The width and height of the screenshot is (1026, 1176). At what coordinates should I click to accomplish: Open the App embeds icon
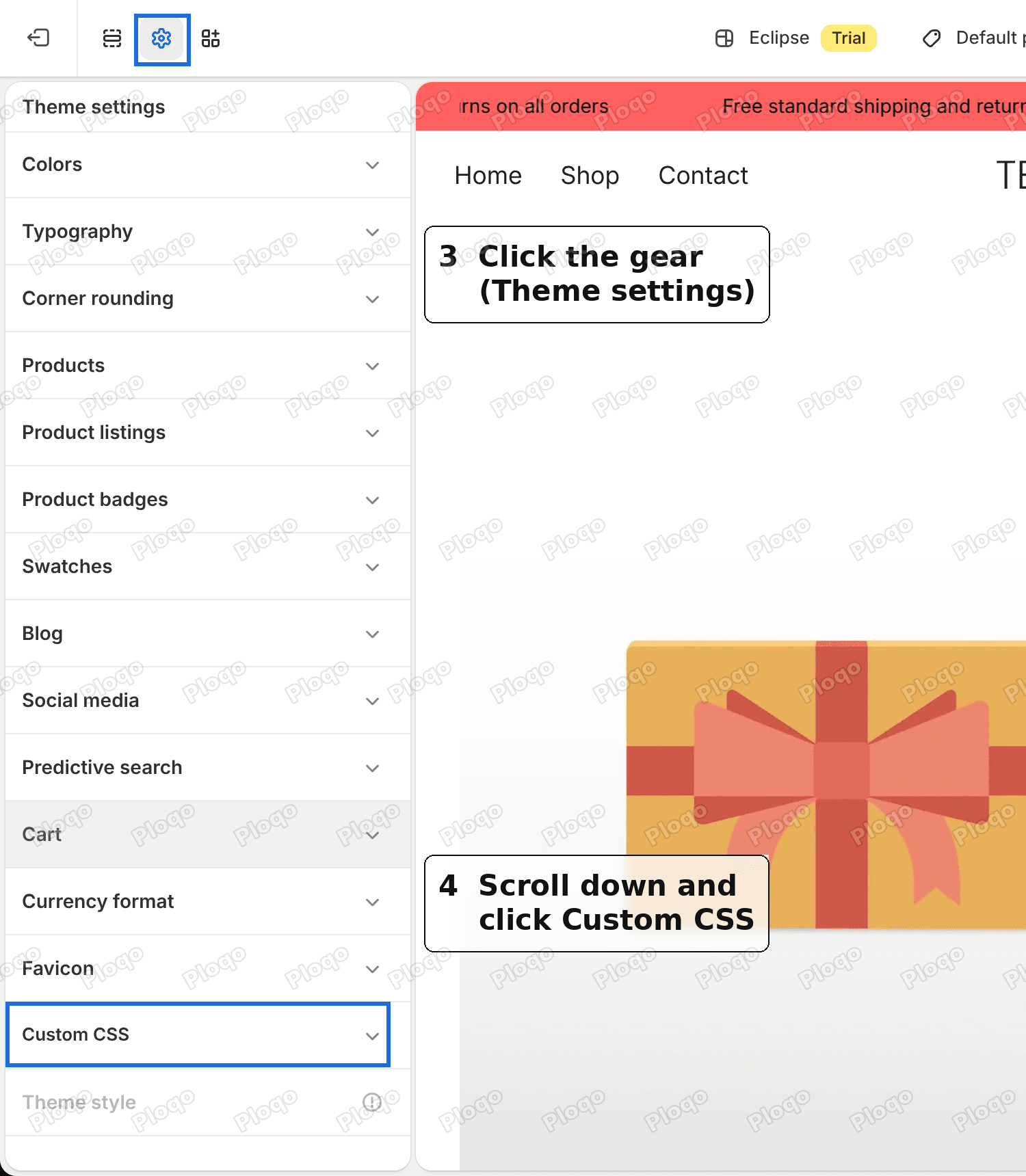(211, 38)
